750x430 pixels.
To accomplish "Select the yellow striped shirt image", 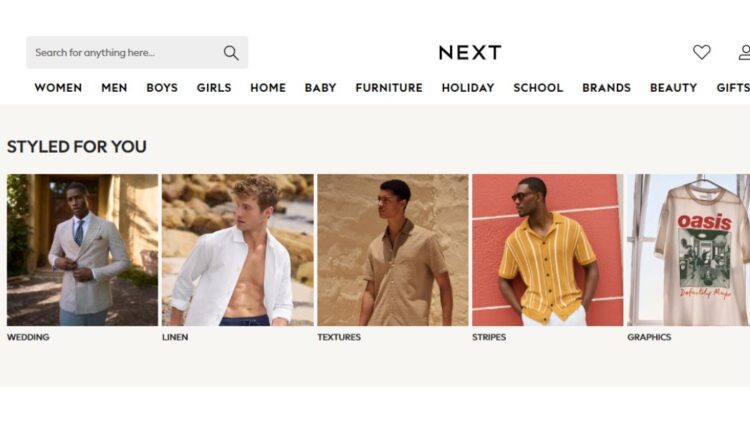I will 548,250.
